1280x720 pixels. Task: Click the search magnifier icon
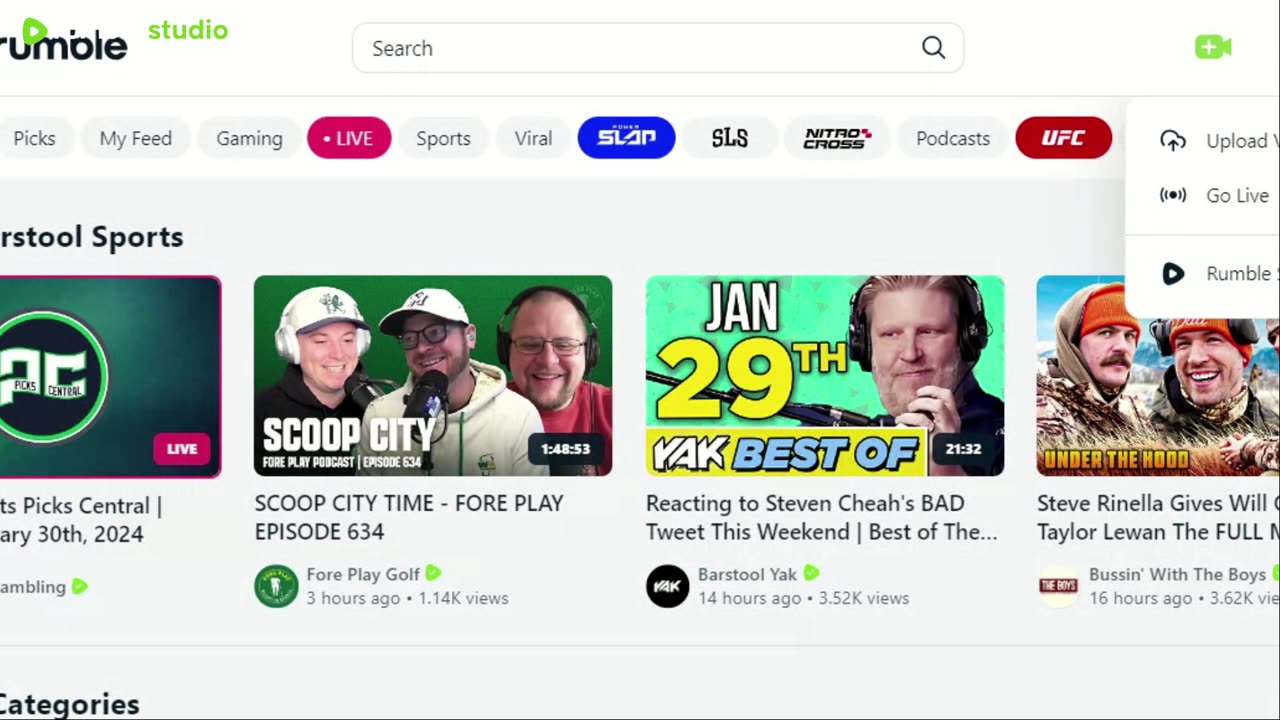933,48
